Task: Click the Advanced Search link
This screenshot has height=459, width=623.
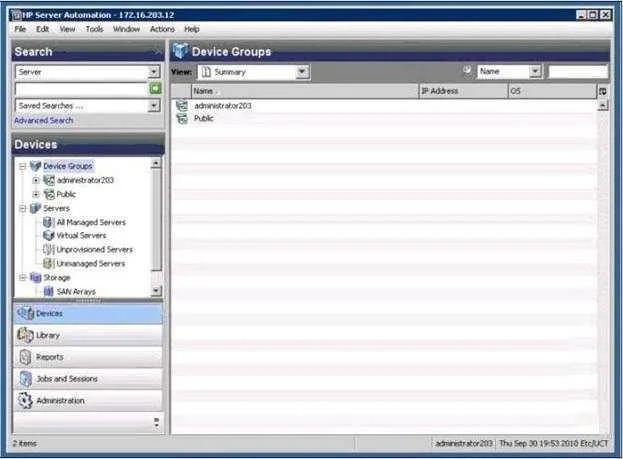Action: point(44,120)
